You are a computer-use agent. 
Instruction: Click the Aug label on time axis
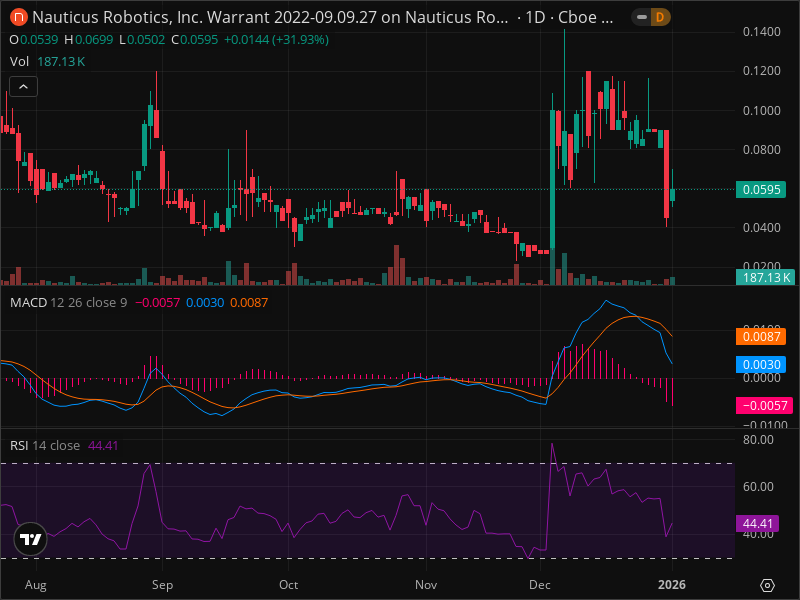[x=36, y=585]
